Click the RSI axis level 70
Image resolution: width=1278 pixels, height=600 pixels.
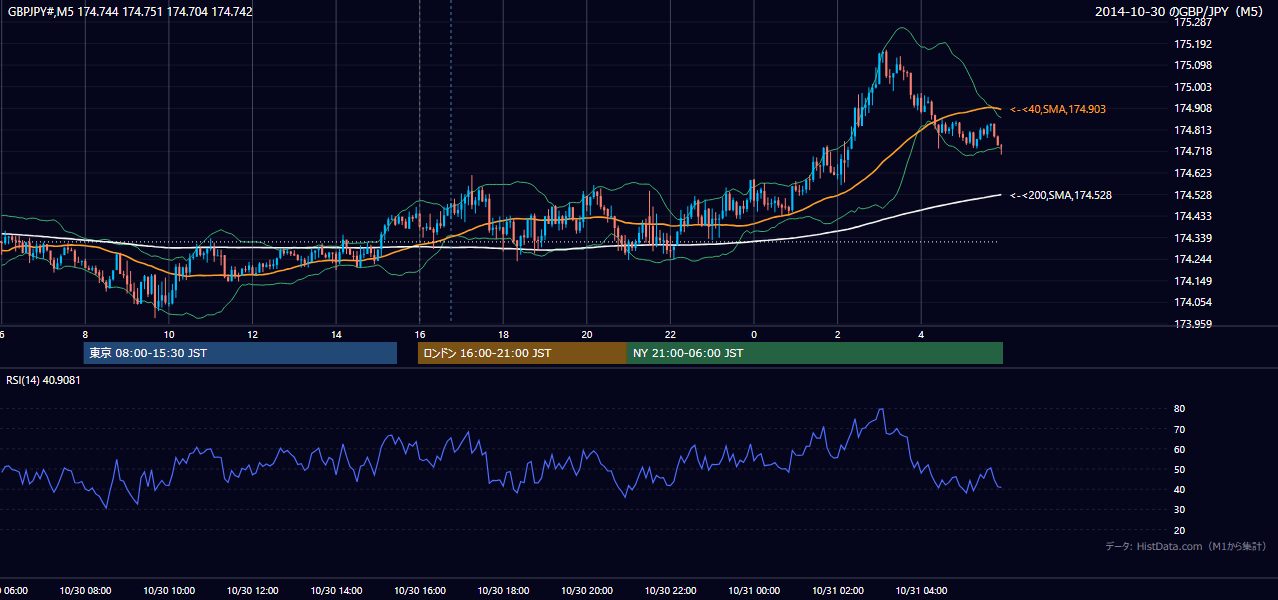coord(1179,429)
